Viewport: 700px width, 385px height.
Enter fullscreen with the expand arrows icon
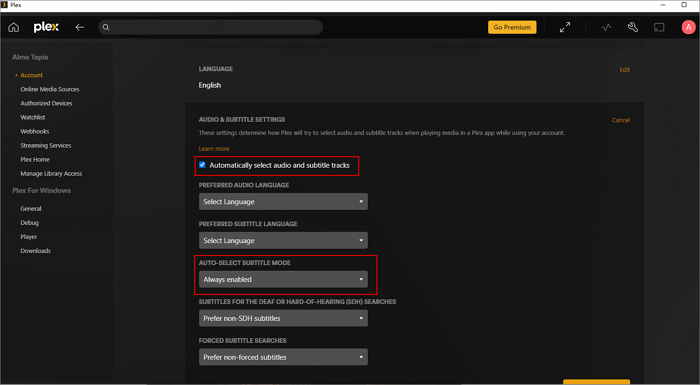tap(565, 27)
